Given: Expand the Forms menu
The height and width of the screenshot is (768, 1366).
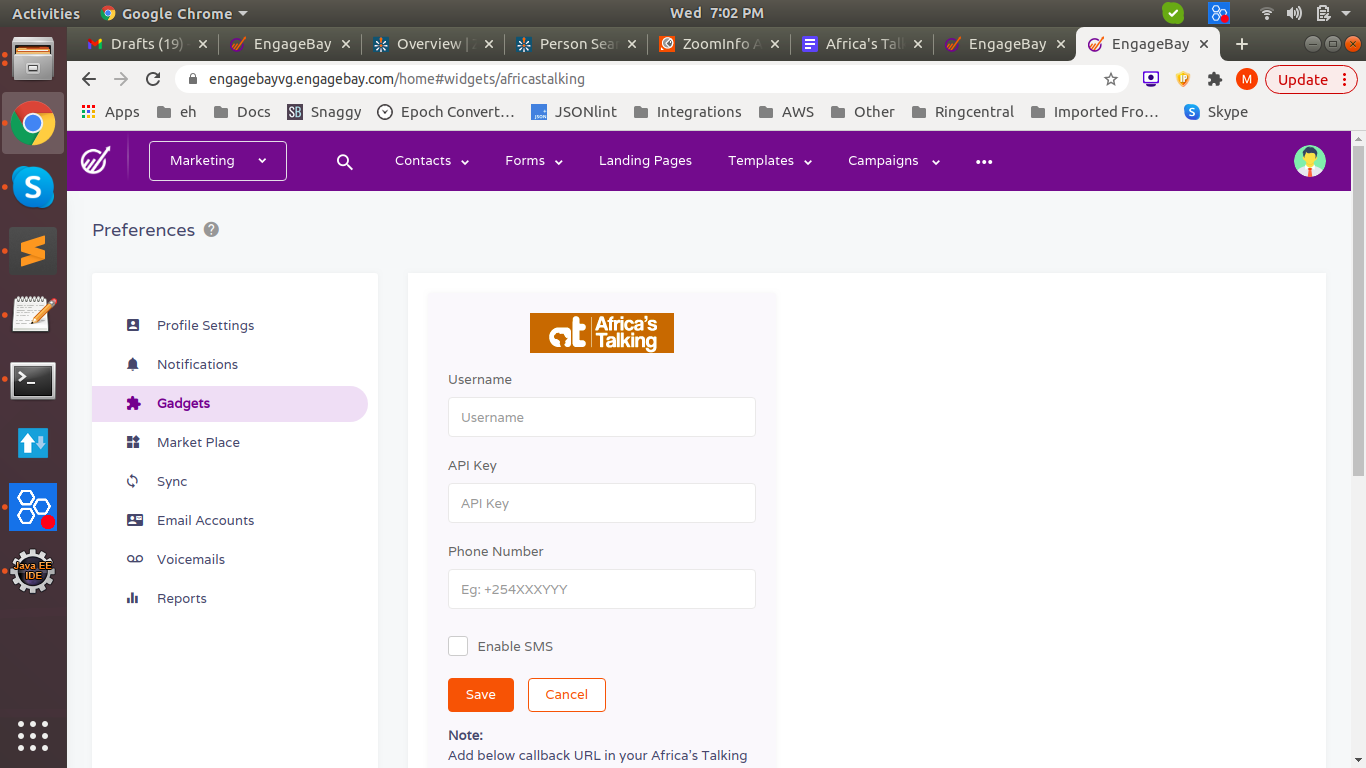Looking at the screenshot, I should [534, 161].
